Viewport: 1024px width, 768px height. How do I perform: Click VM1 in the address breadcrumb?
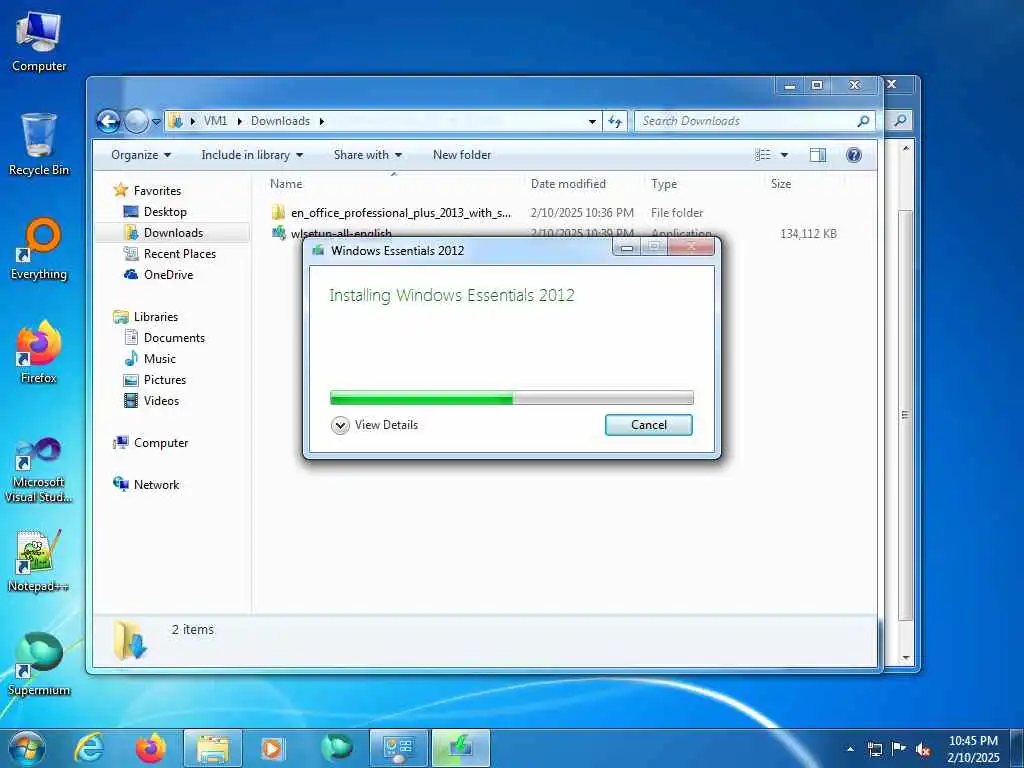pyautogui.click(x=216, y=121)
